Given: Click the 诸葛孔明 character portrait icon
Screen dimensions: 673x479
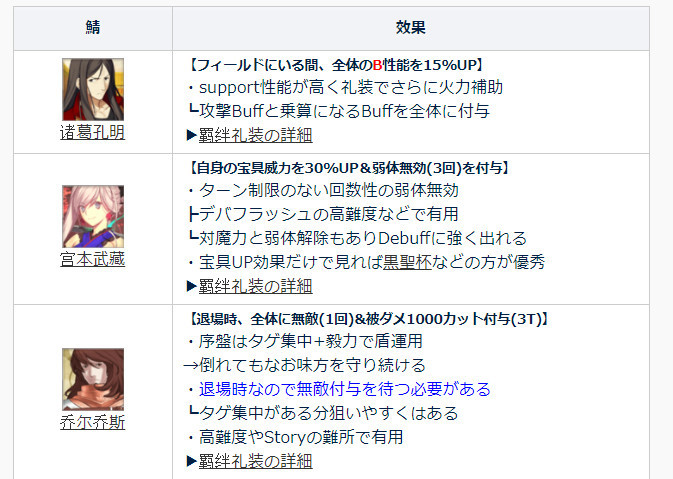Looking at the screenshot, I should pyautogui.click(x=93, y=89).
